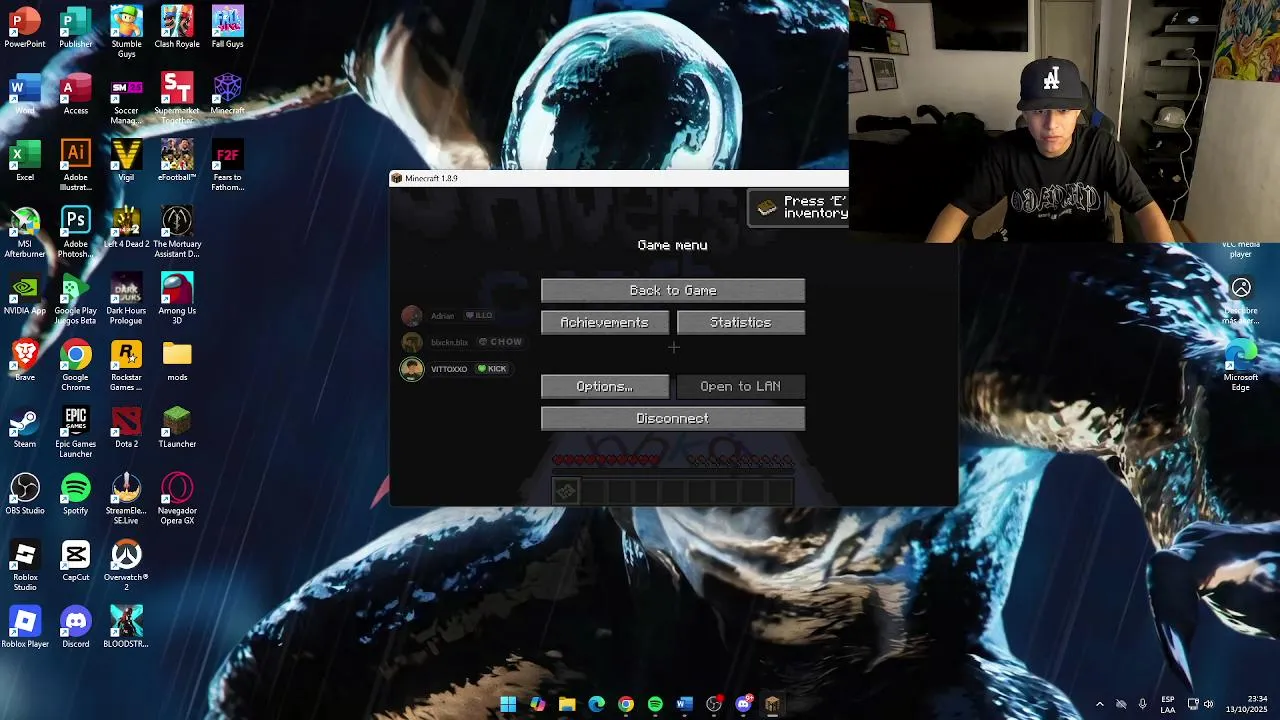Open the Publisher desktop shortcut
The height and width of the screenshot is (720, 1280).
point(76,27)
